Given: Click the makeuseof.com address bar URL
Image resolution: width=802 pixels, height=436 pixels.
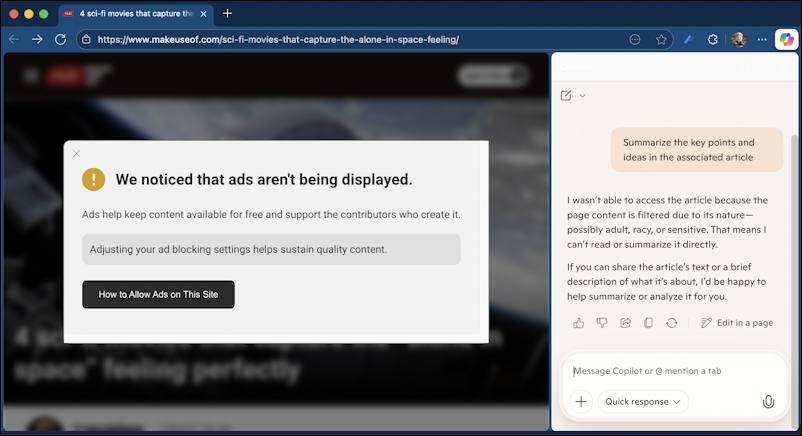Looking at the screenshot, I should point(278,39).
